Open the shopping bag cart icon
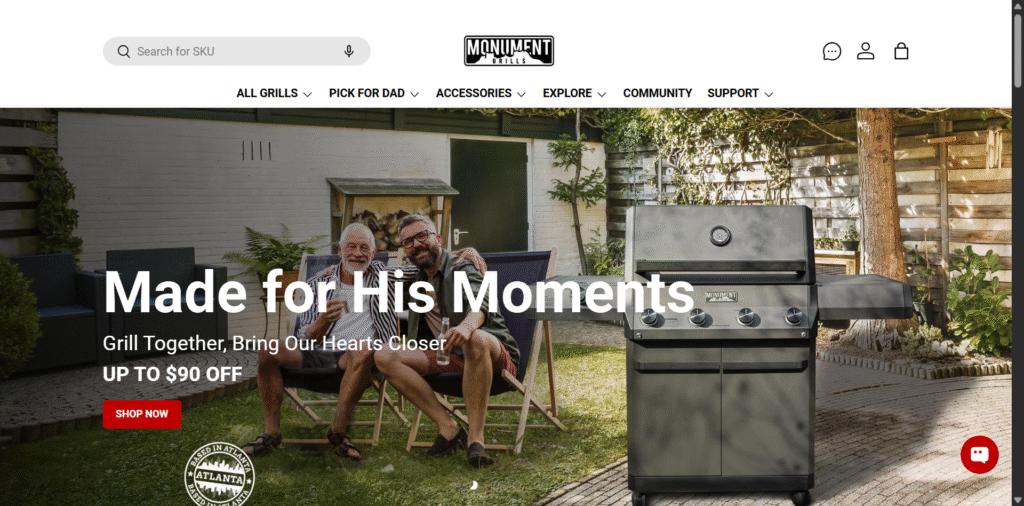1024x506 pixels. pos(901,51)
